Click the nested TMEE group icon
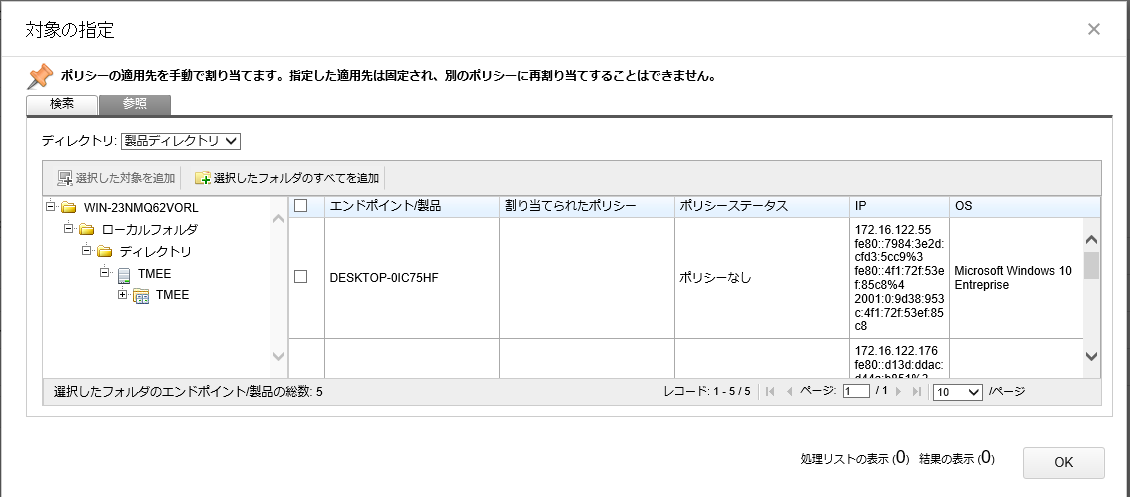 pyautogui.click(x=141, y=296)
